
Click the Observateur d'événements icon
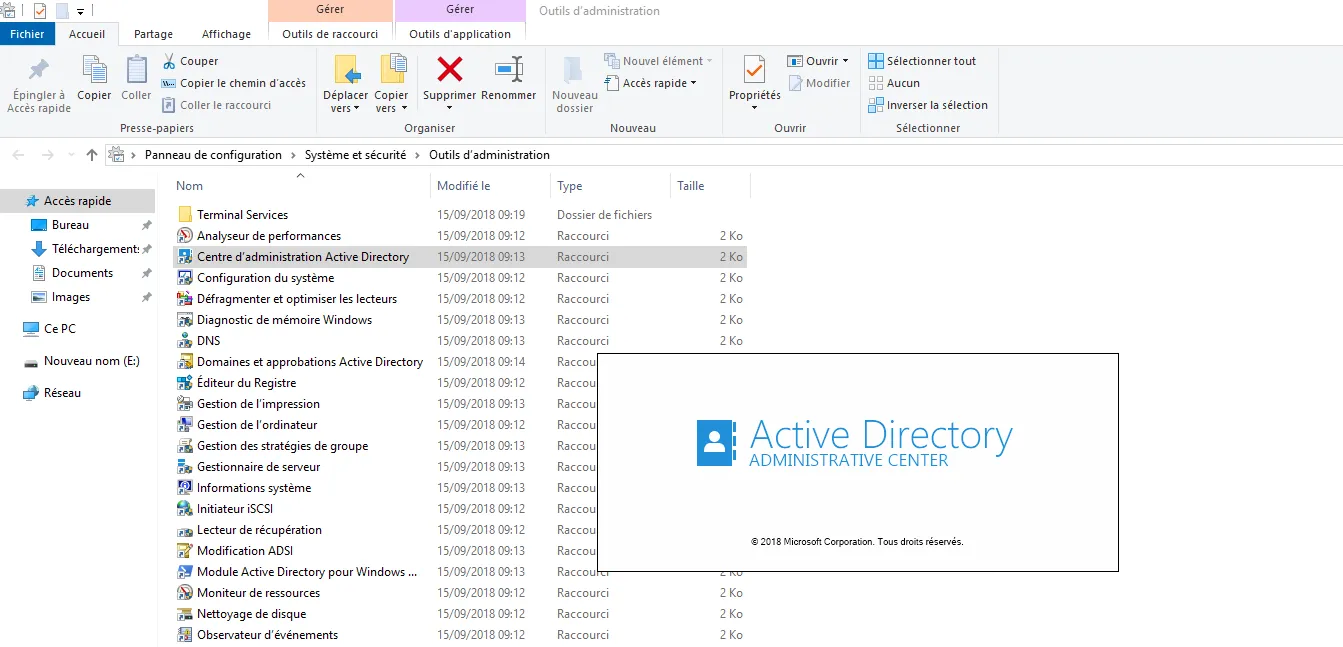pos(185,635)
